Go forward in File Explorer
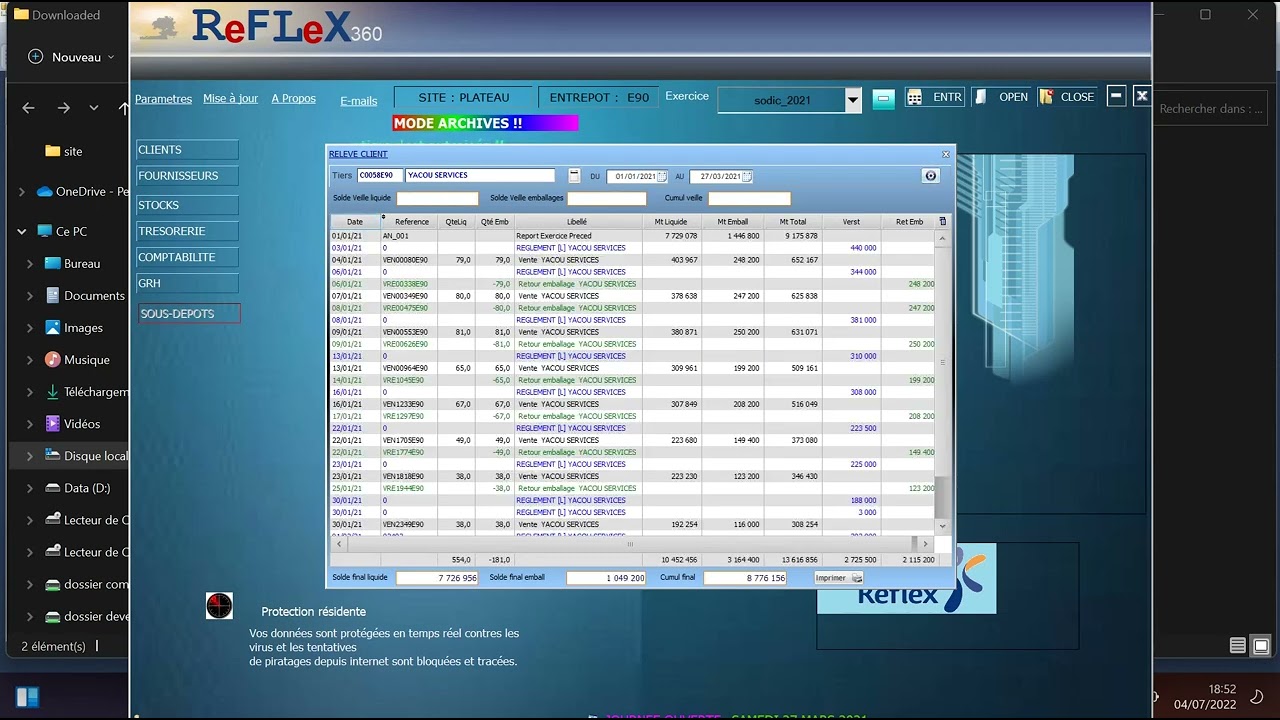1280x720 pixels. click(x=63, y=108)
